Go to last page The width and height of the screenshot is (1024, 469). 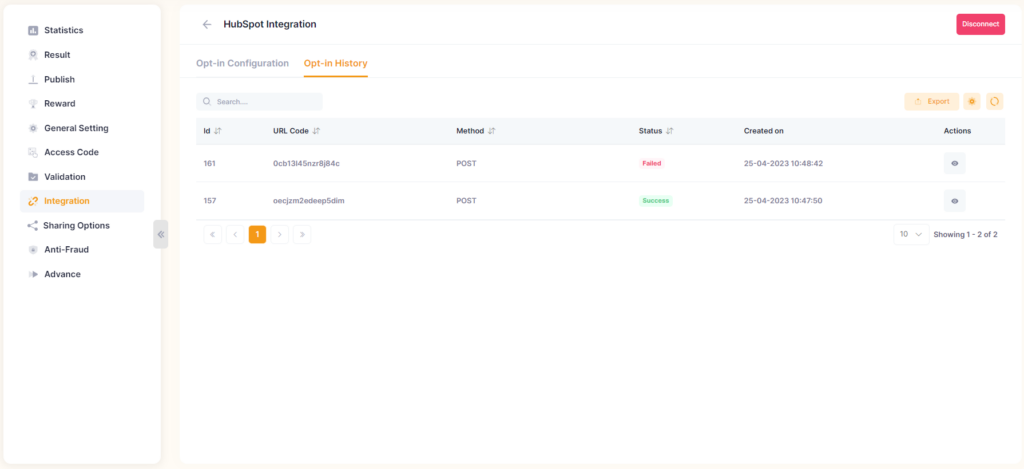click(302, 234)
